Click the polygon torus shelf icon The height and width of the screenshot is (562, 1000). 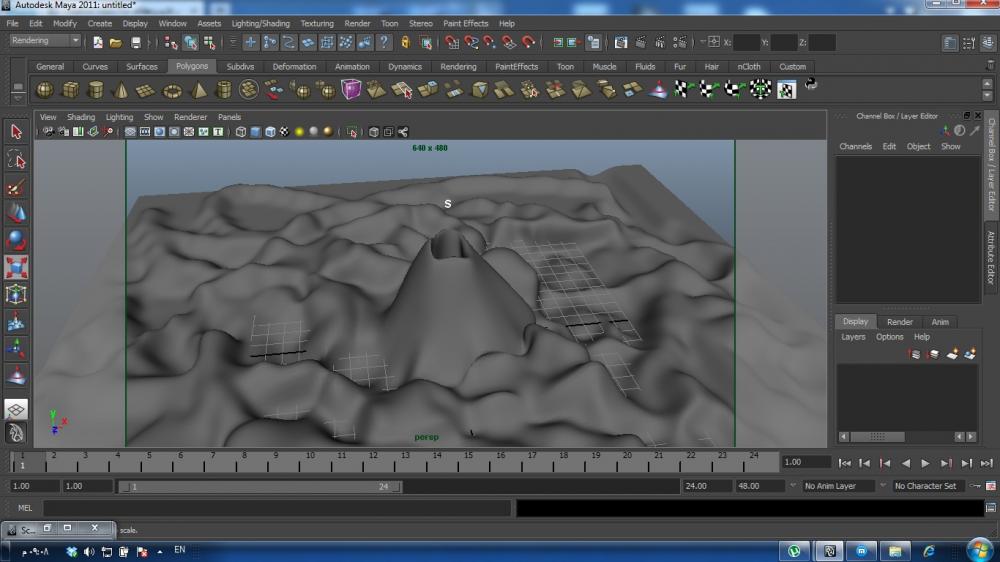click(172, 90)
